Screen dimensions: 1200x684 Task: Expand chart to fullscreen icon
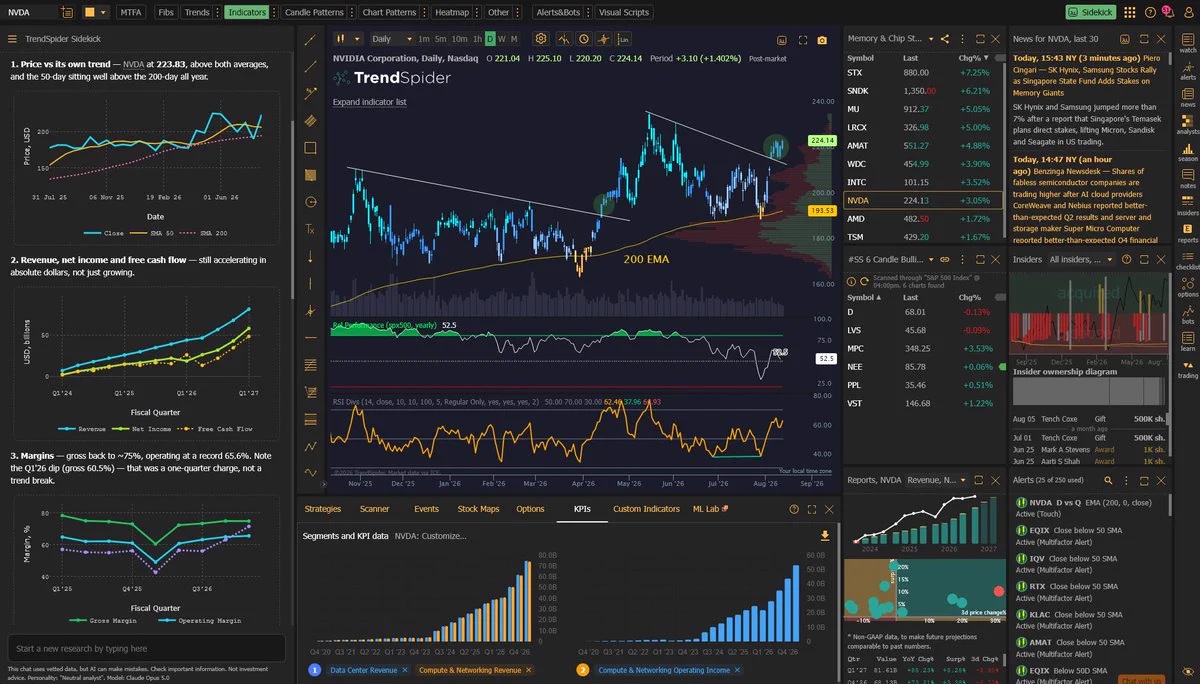[x=802, y=40]
